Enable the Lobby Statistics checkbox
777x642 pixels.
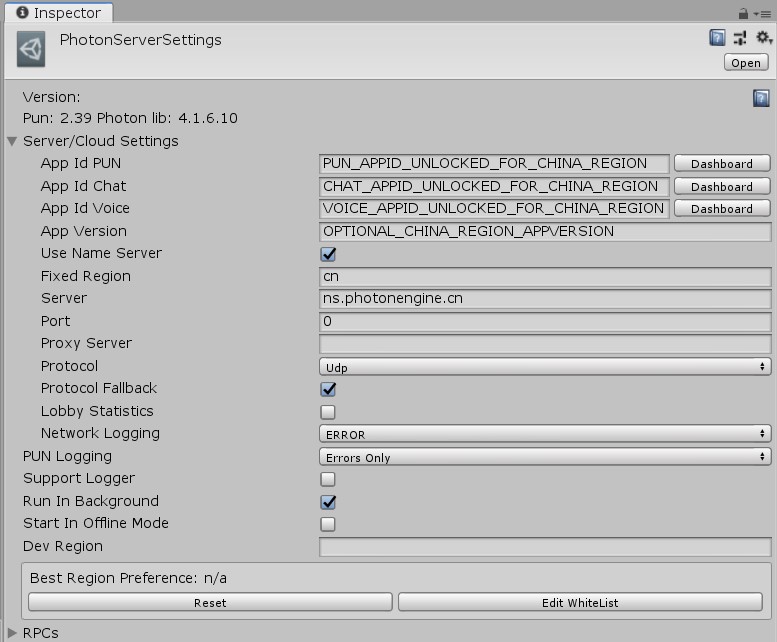[328, 412]
